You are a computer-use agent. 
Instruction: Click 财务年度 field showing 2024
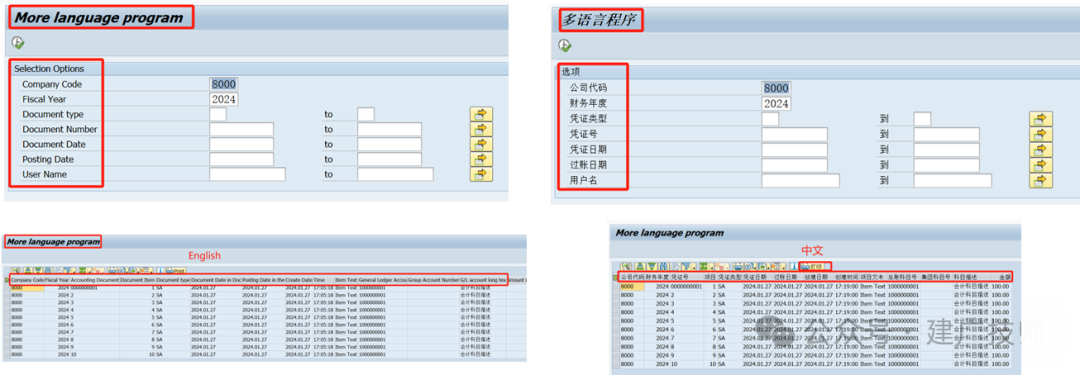pyautogui.click(x=776, y=103)
